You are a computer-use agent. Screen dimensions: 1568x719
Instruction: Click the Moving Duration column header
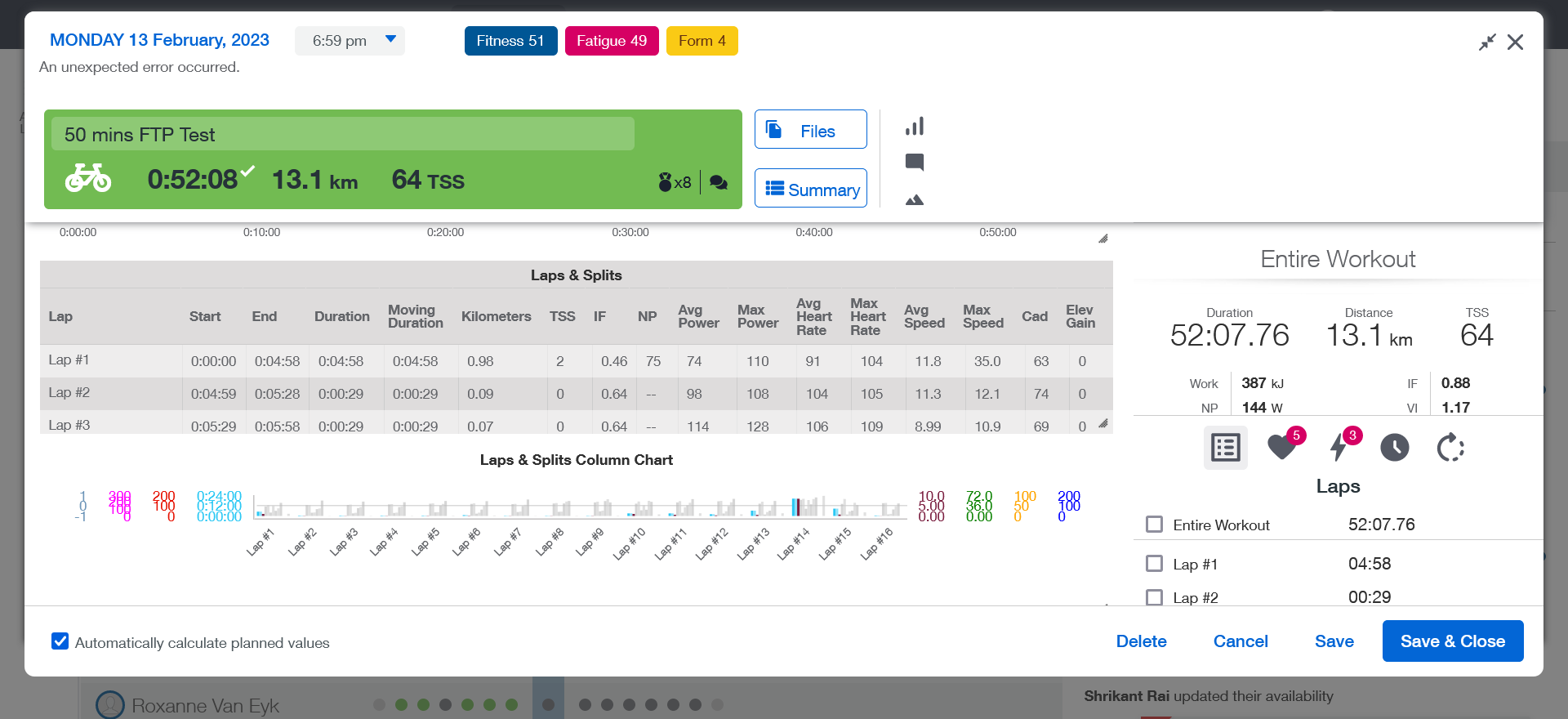(415, 316)
